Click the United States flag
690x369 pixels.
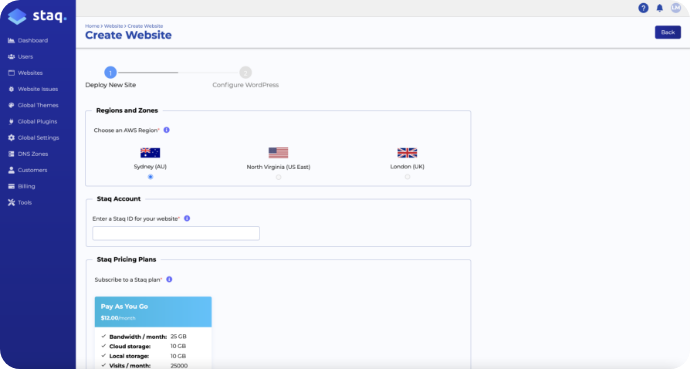click(x=279, y=153)
